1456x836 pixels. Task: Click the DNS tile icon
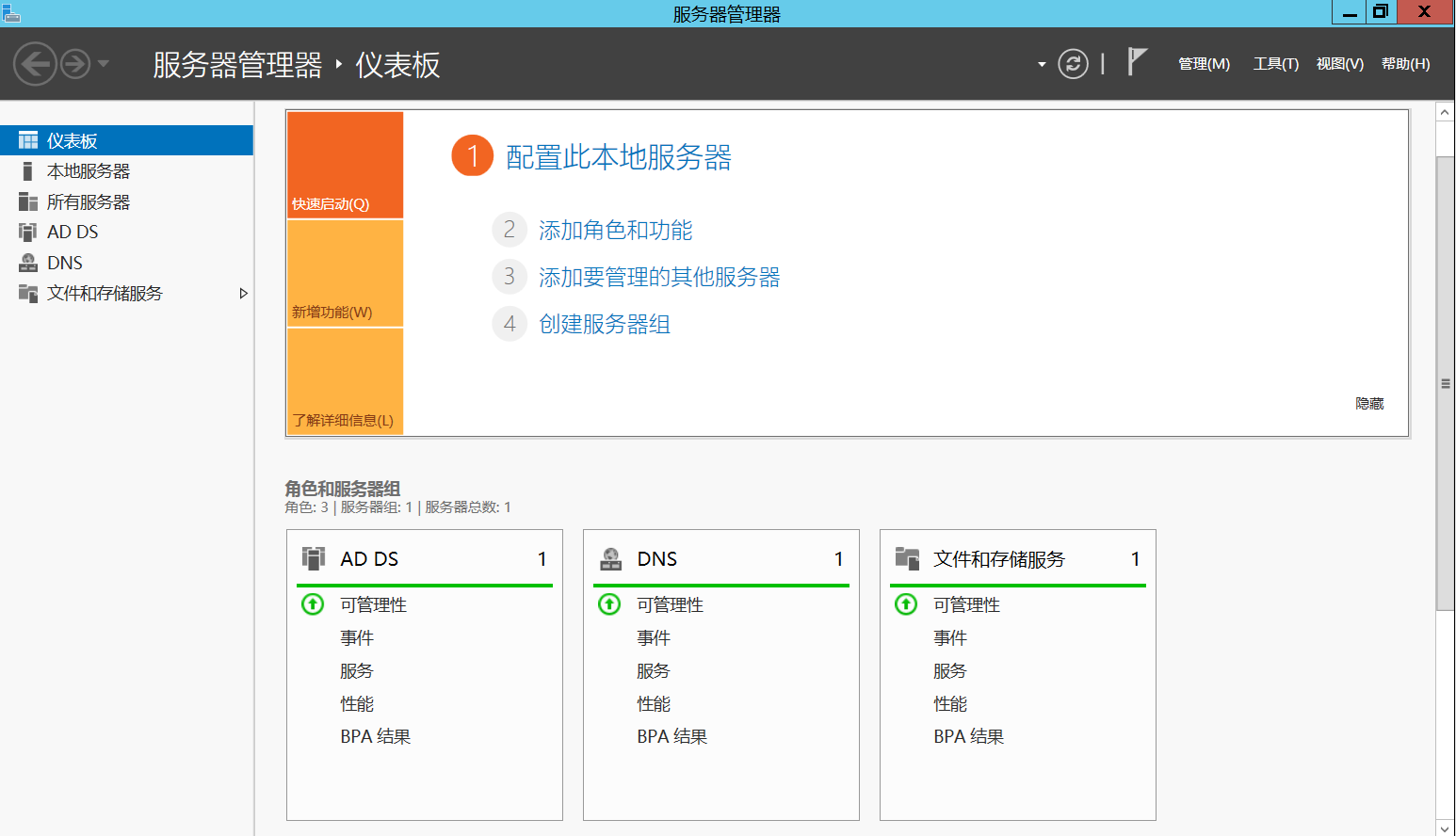pos(610,558)
